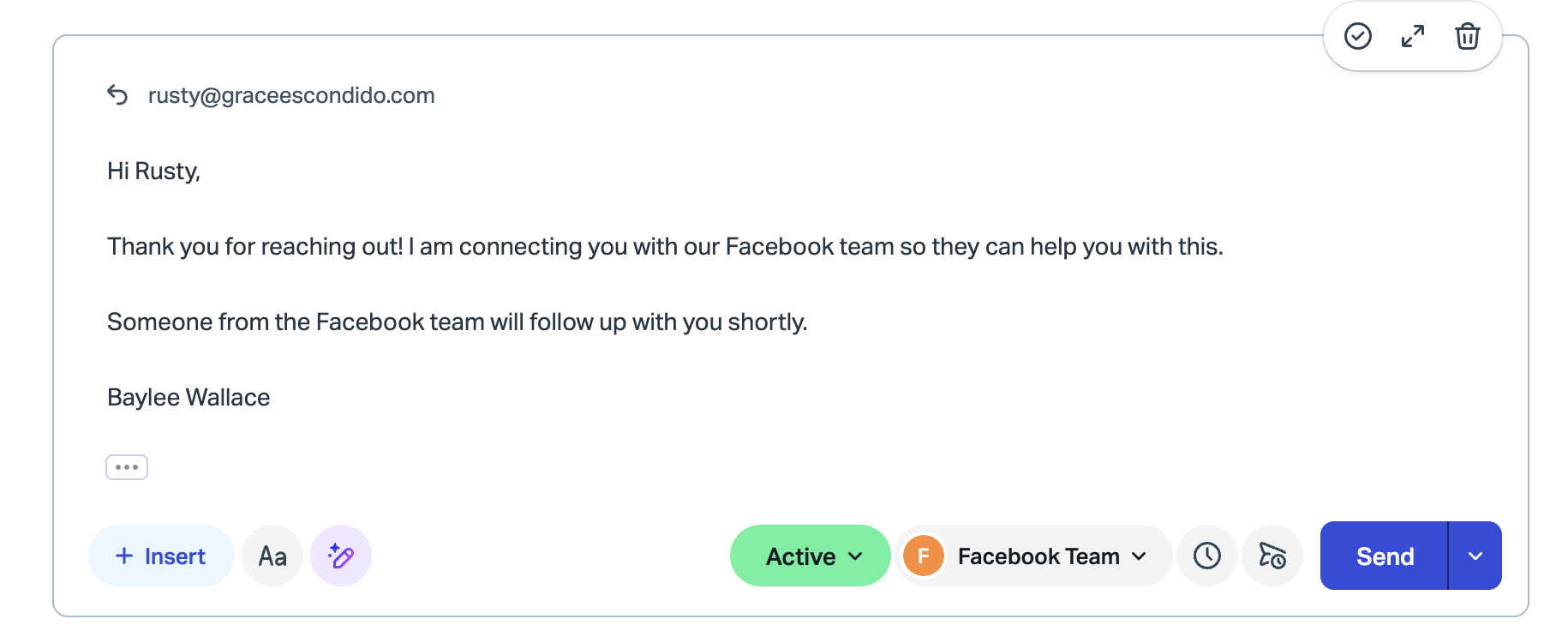The height and width of the screenshot is (631, 1568).
Task: Click the reply arrow icon beside recipient
Action: (117, 95)
